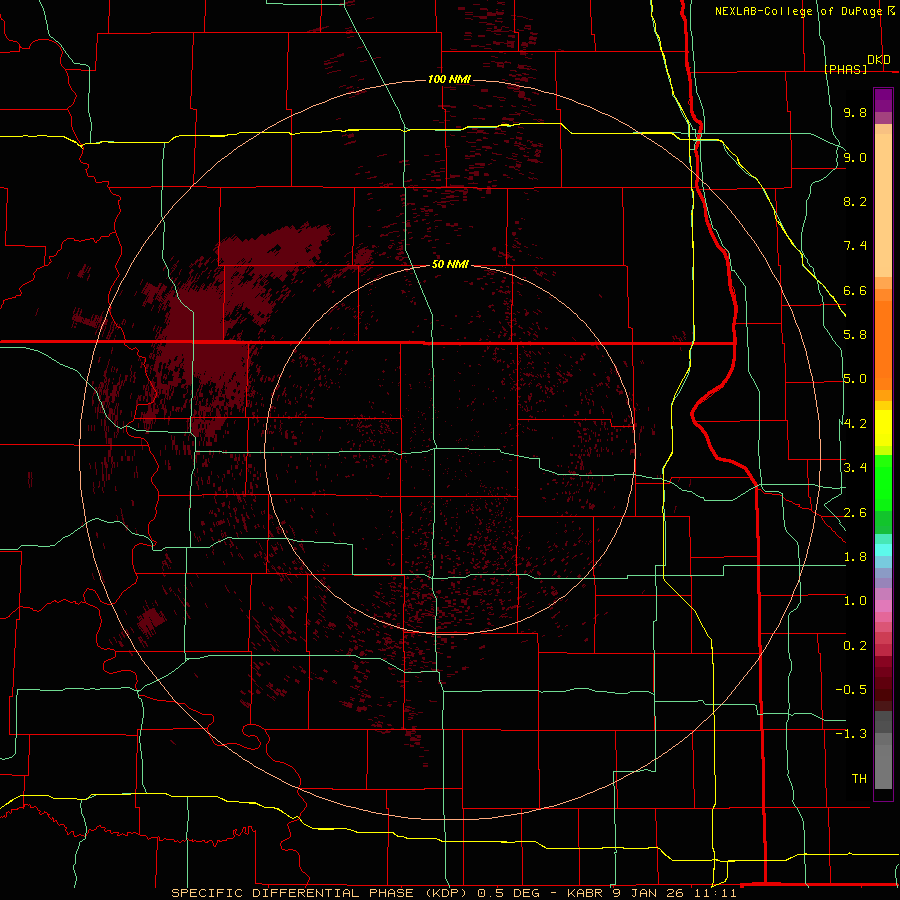
Task: Click the 'KABR' radar site identifier
Action: click(585, 893)
